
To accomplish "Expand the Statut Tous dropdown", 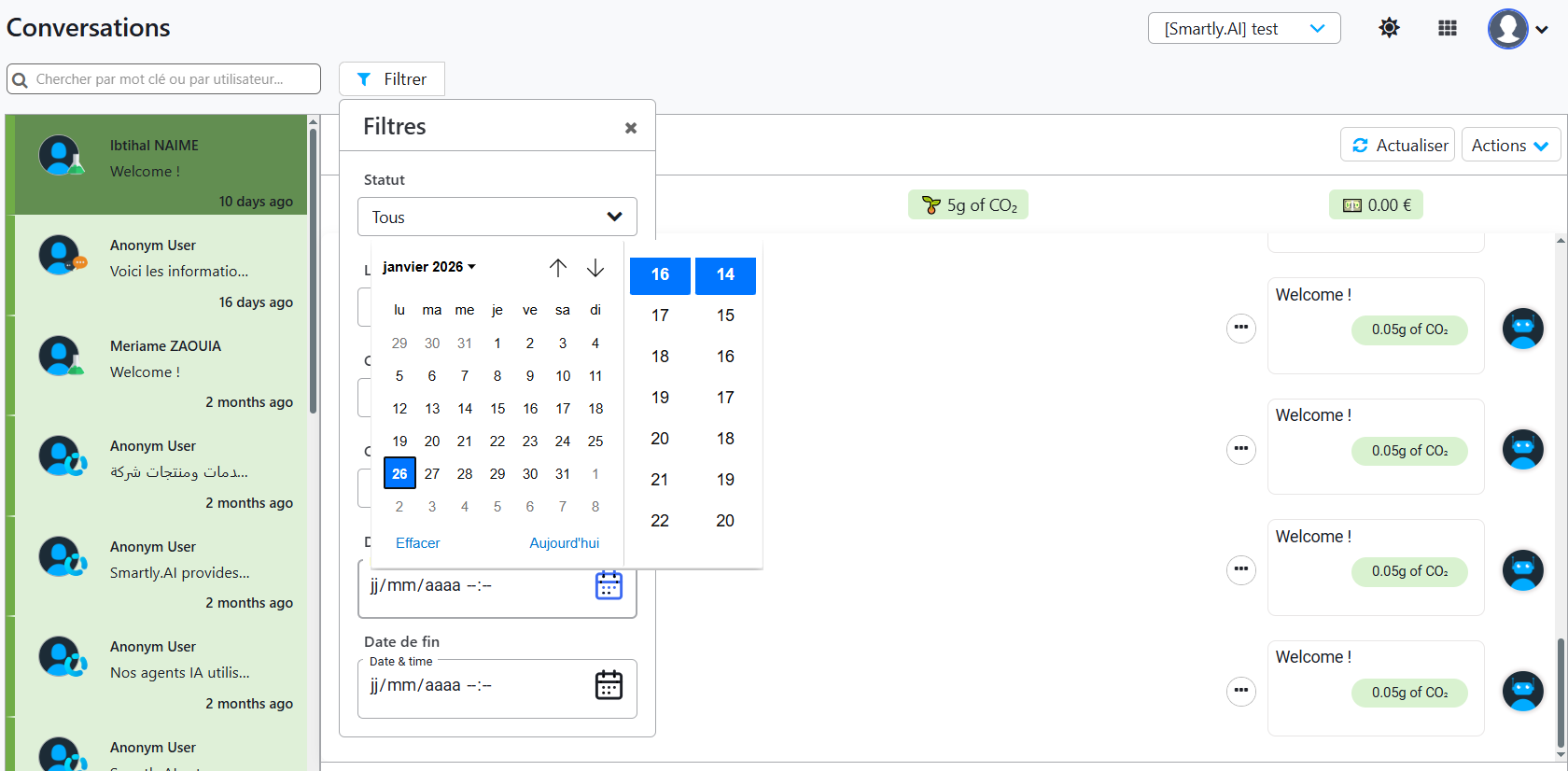I will (497, 217).
